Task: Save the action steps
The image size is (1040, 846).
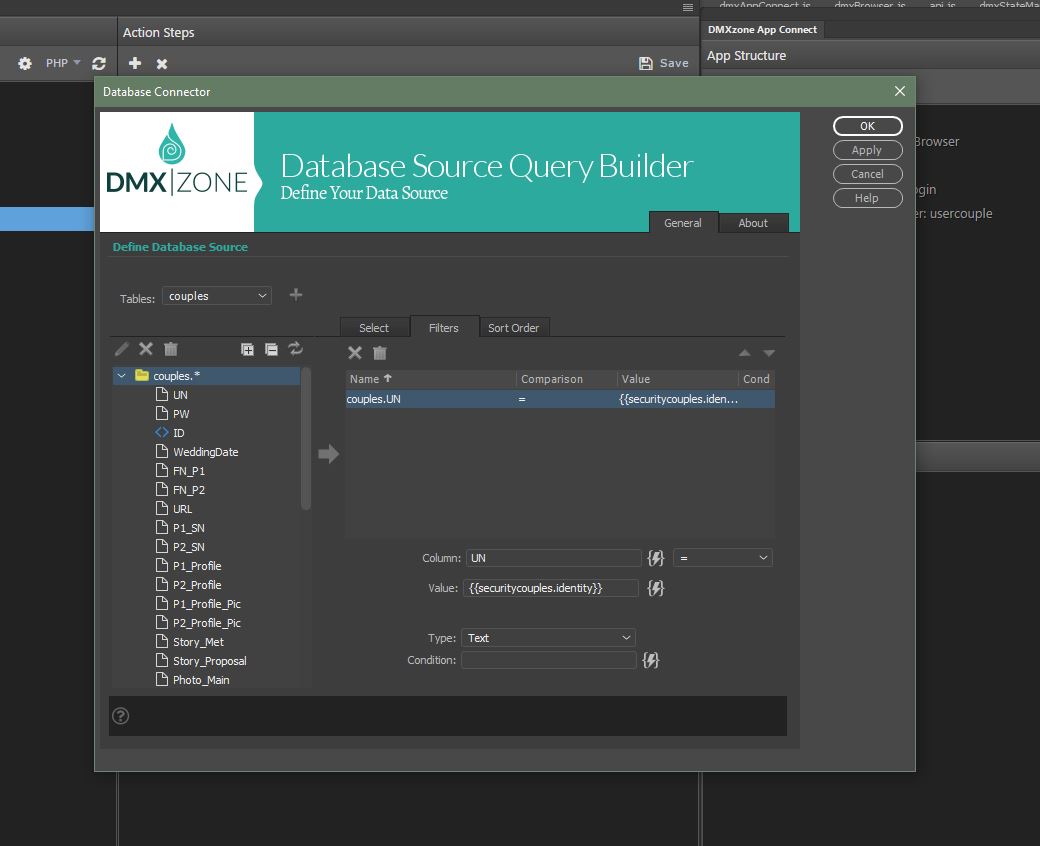Action: [x=663, y=63]
